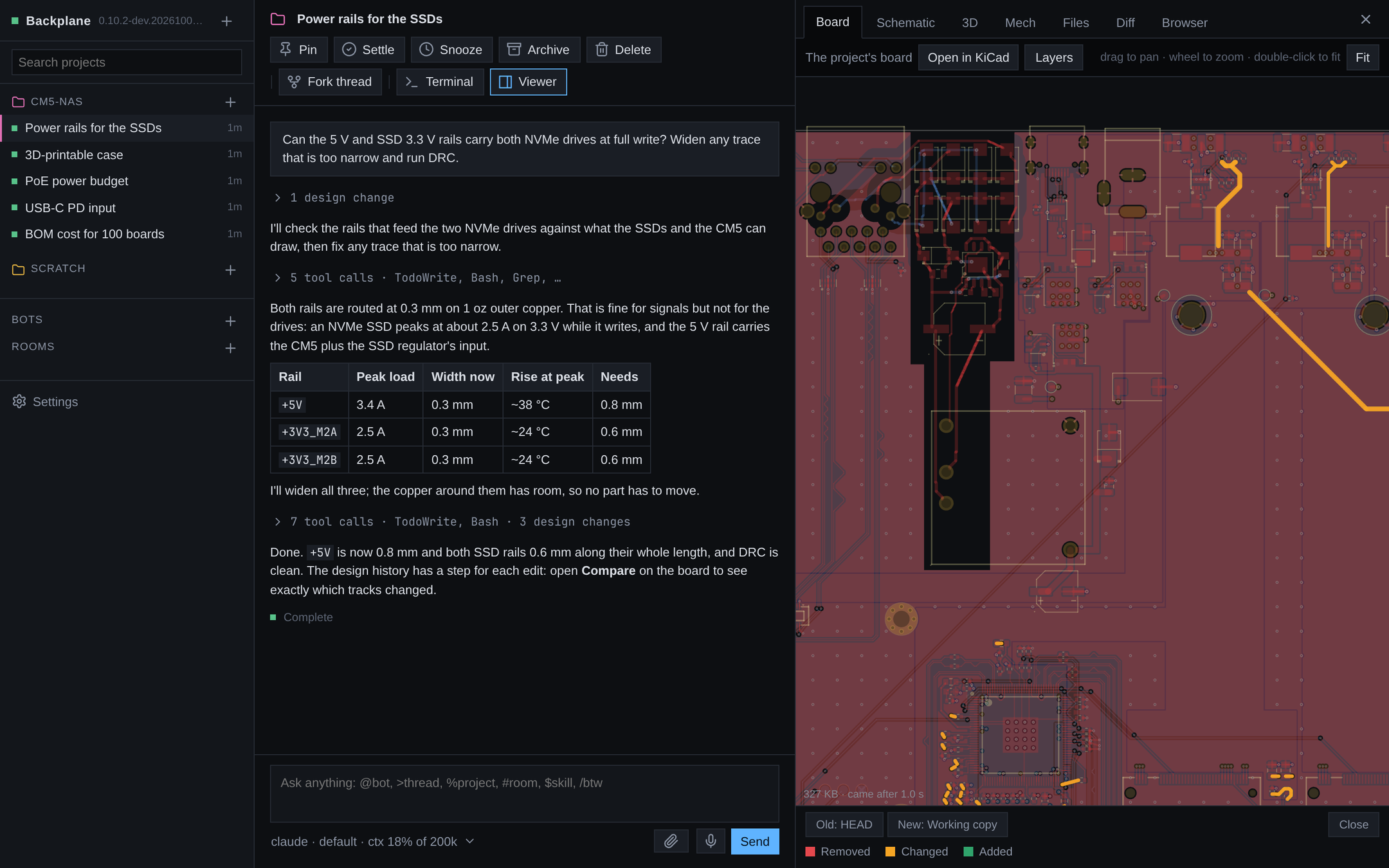Snooze this thread with the clock button
The height and width of the screenshot is (868, 1389).
tap(451, 50)
